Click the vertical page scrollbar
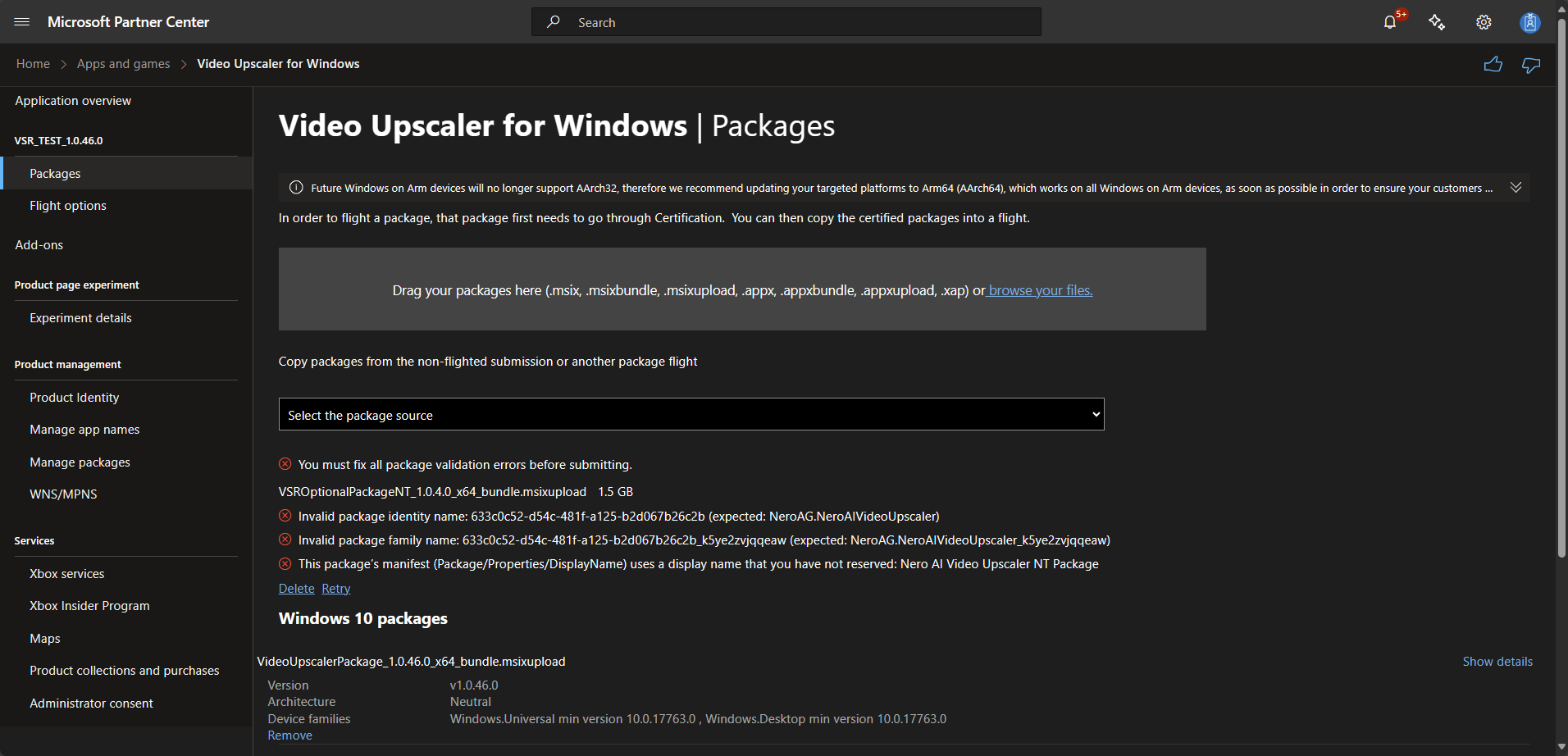This screenshot has width=1568, height=756. pos(1562,287)
